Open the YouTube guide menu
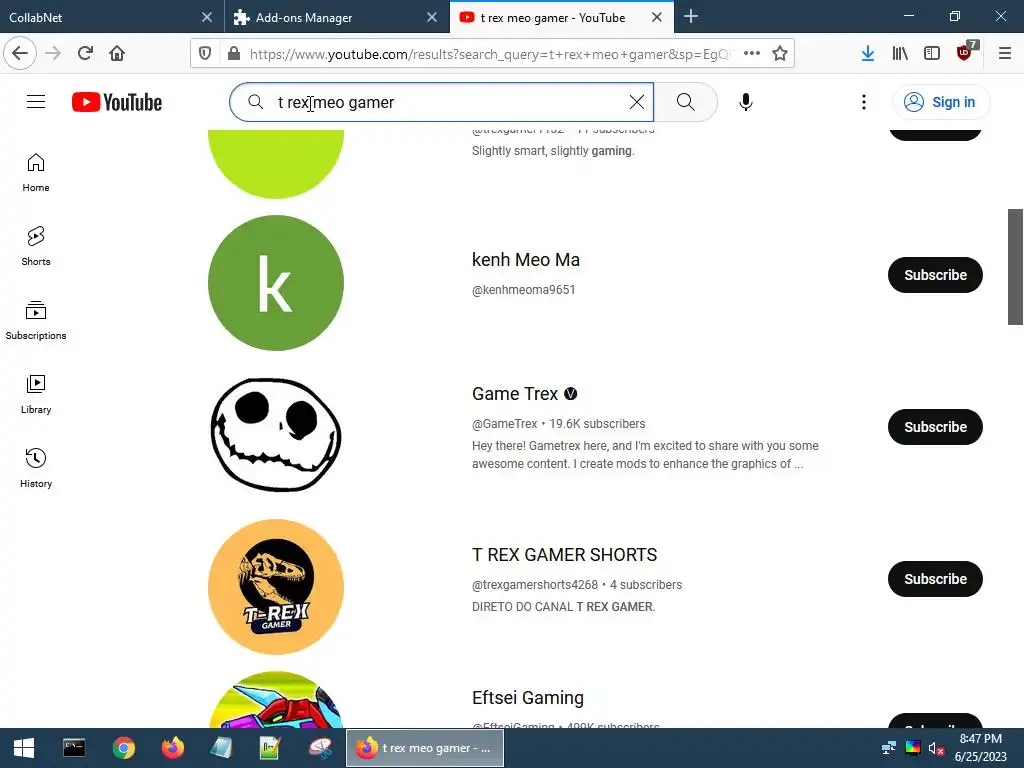Screen dimensions: 1024x768 click(x=36, y=102)
